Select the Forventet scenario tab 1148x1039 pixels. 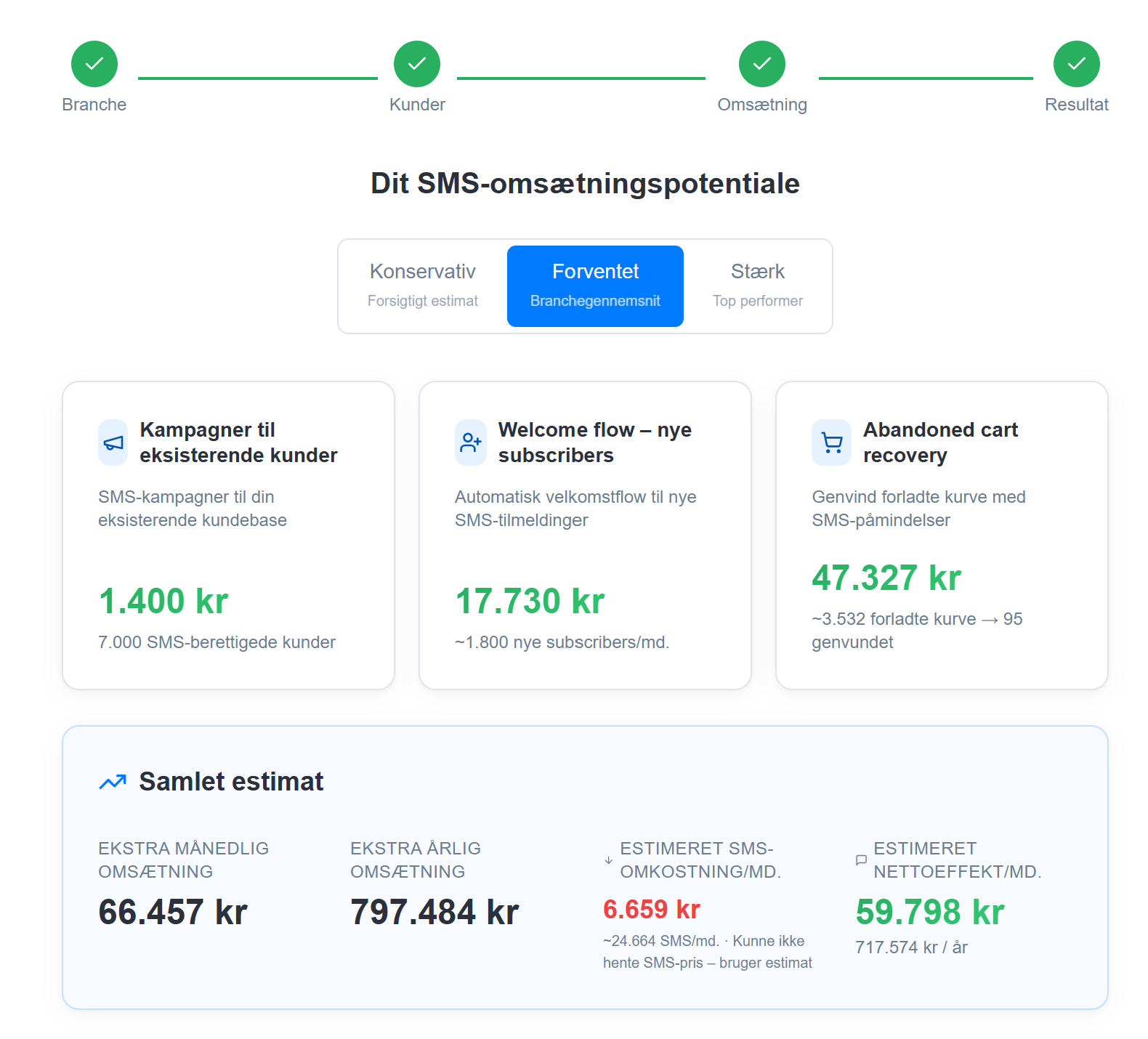point(595,286)
